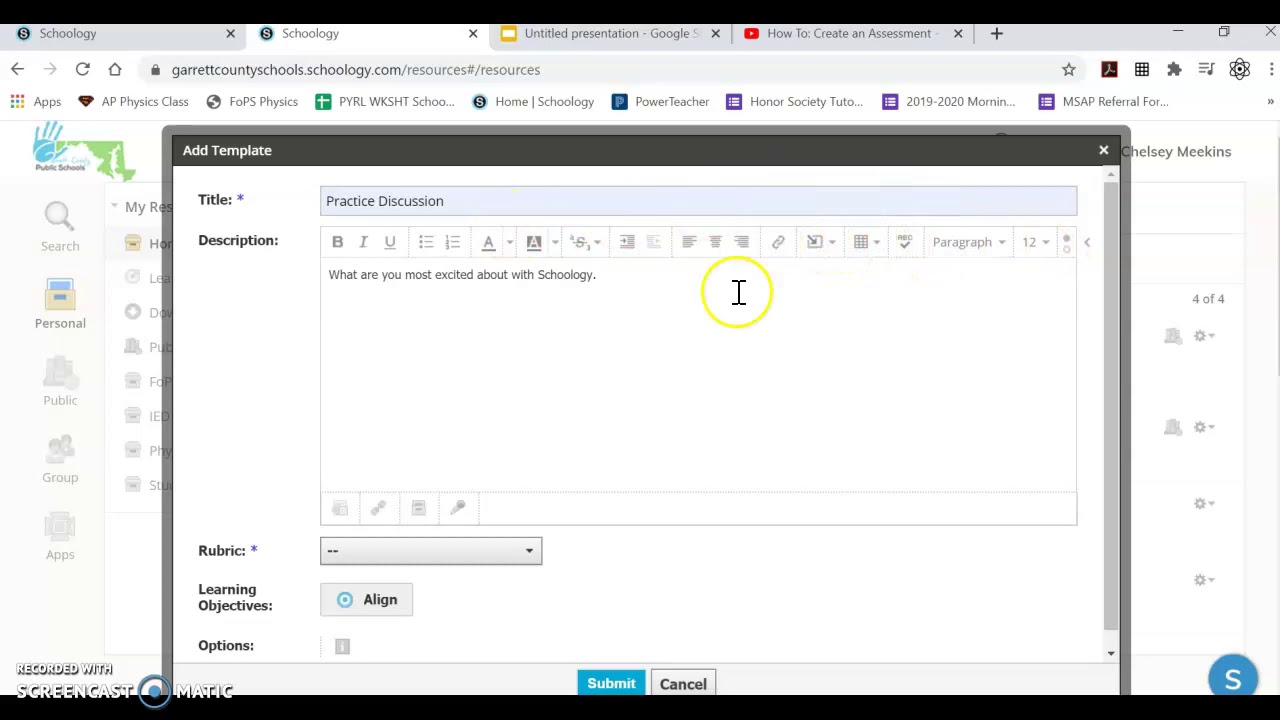Bookmark this page with the star icon
The height and width of the screenshot is (720, 1280).
click(1069, 69)
